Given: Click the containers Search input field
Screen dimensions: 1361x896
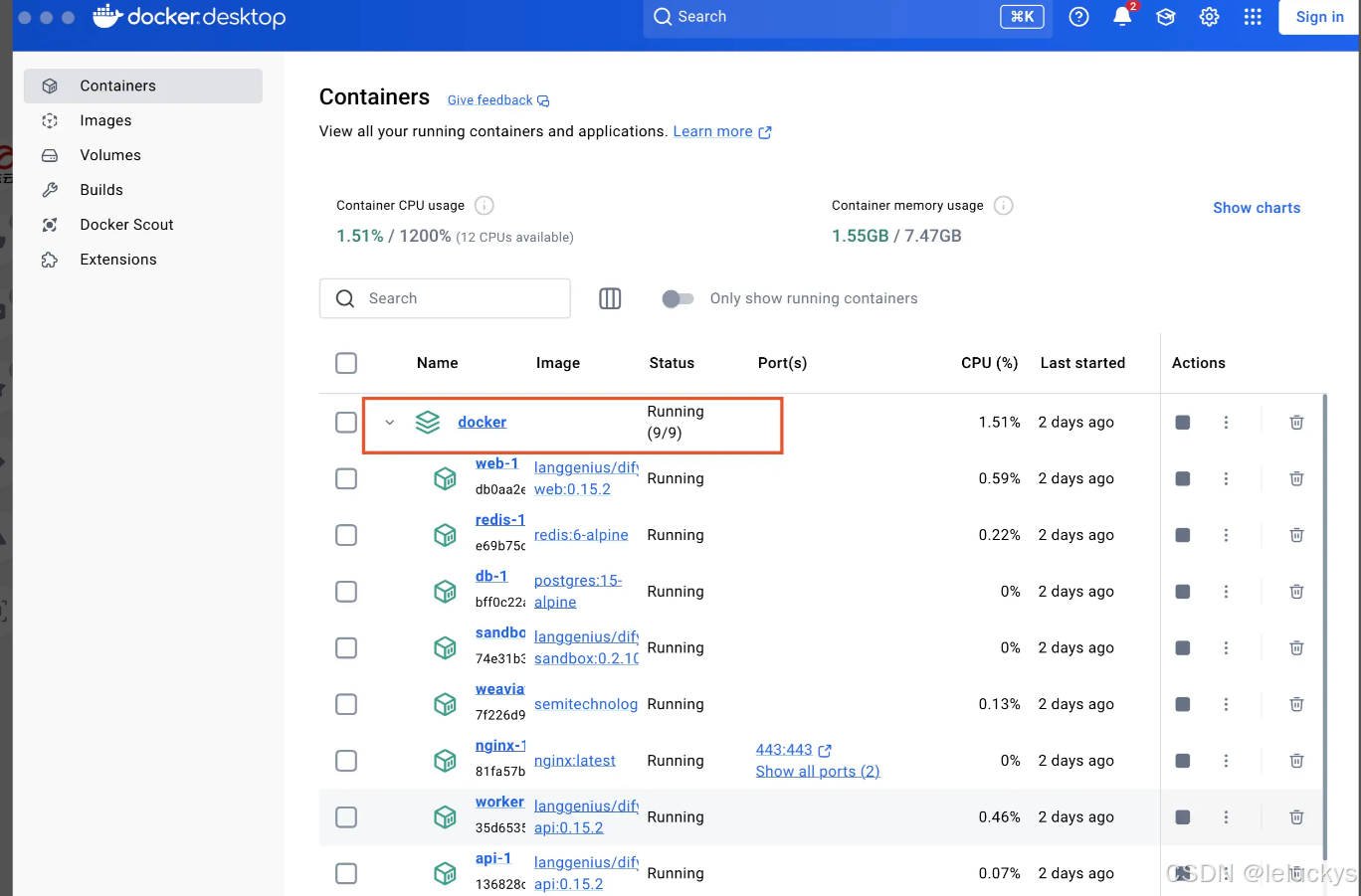Looking at the screenshot, I should click(x=445, y=298).
